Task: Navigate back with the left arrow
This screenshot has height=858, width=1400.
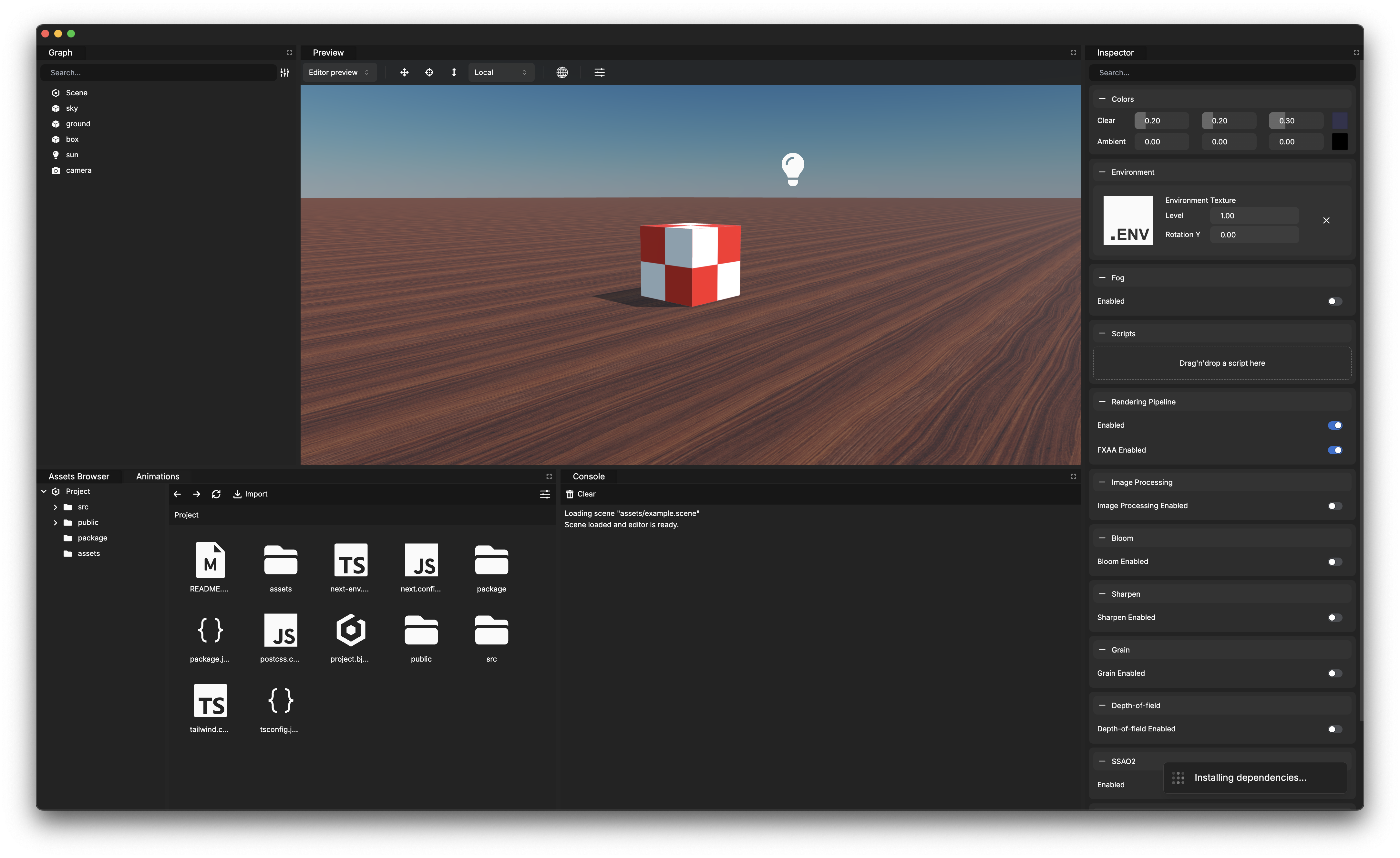Action: (x=177, y=494)
